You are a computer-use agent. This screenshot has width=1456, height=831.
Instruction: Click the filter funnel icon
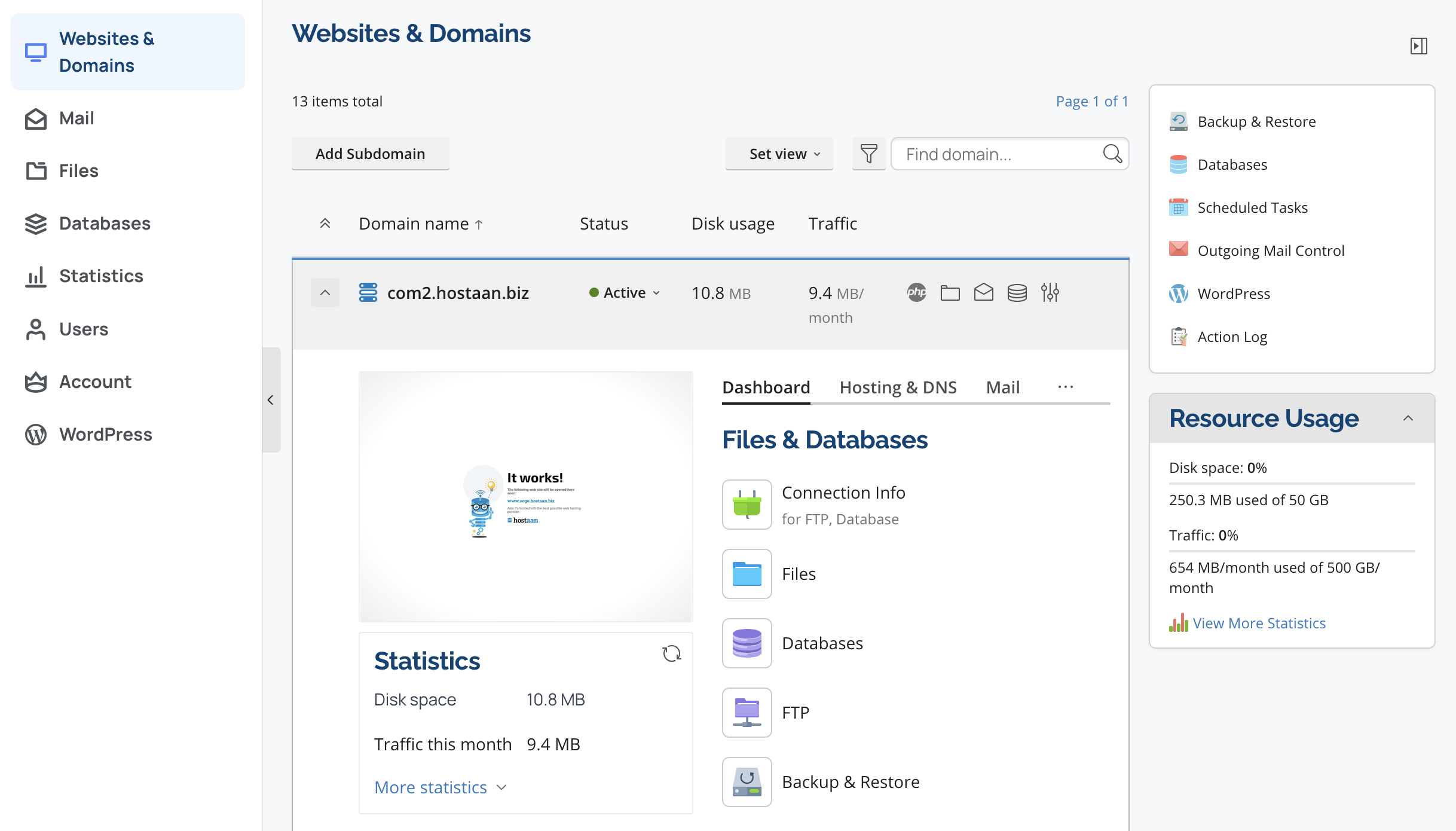868,154
